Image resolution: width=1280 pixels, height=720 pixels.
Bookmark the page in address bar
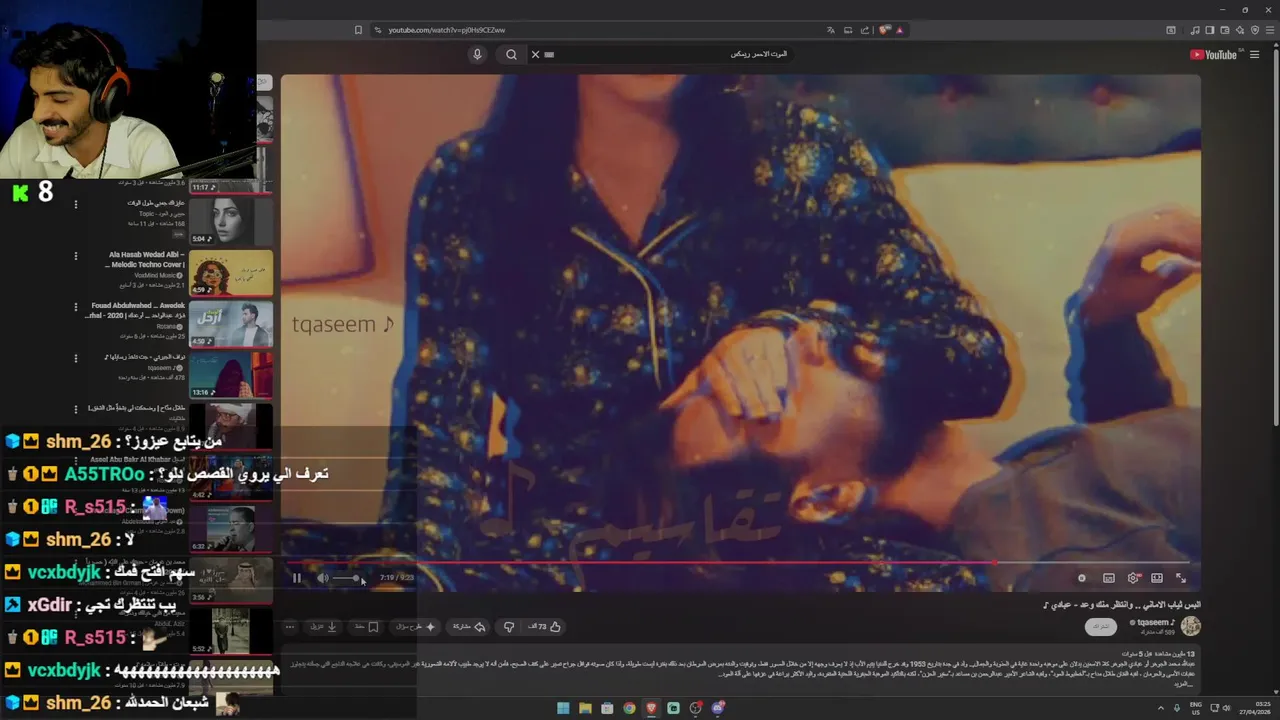(359, 30)
